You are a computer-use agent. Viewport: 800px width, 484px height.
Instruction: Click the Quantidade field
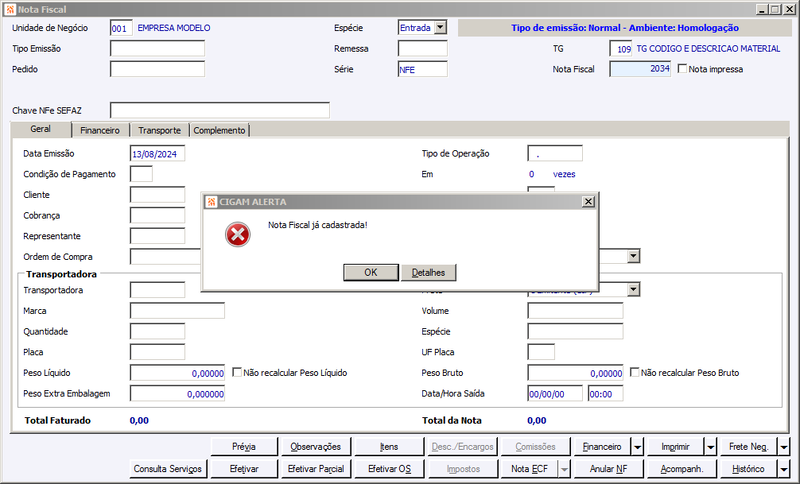(x=158, y=332)
